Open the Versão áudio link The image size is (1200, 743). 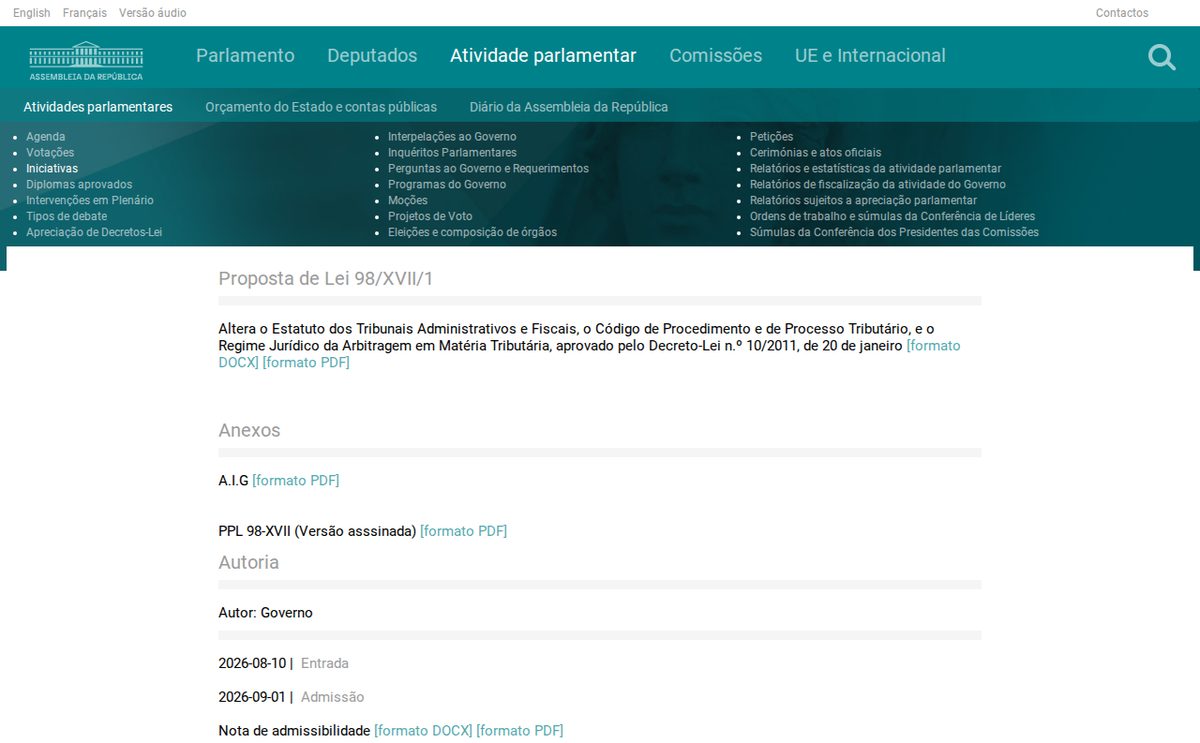[152, 13]
